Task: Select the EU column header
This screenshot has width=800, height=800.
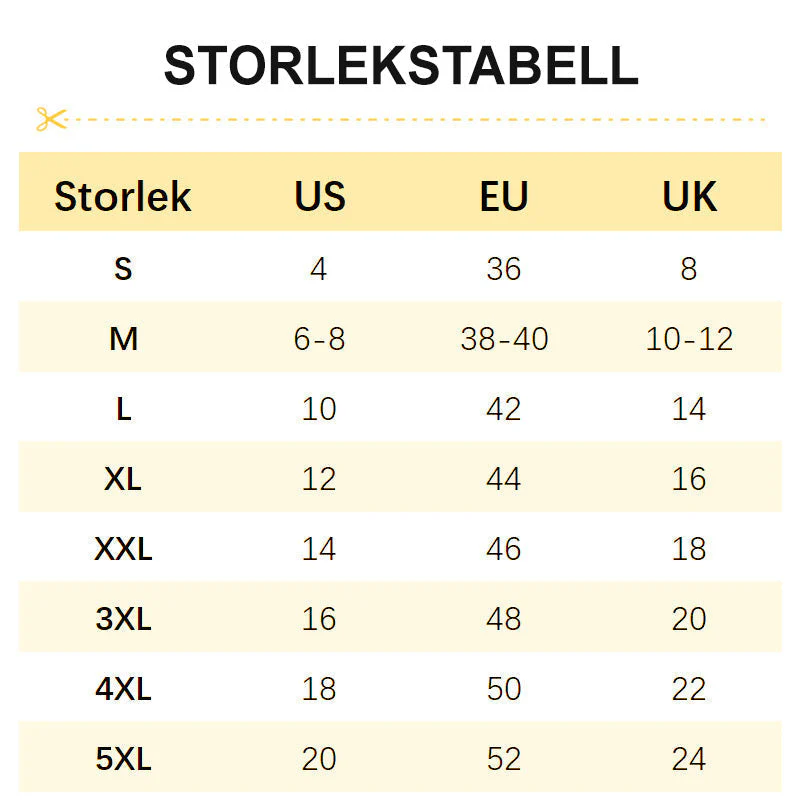Action: [504, 196]
